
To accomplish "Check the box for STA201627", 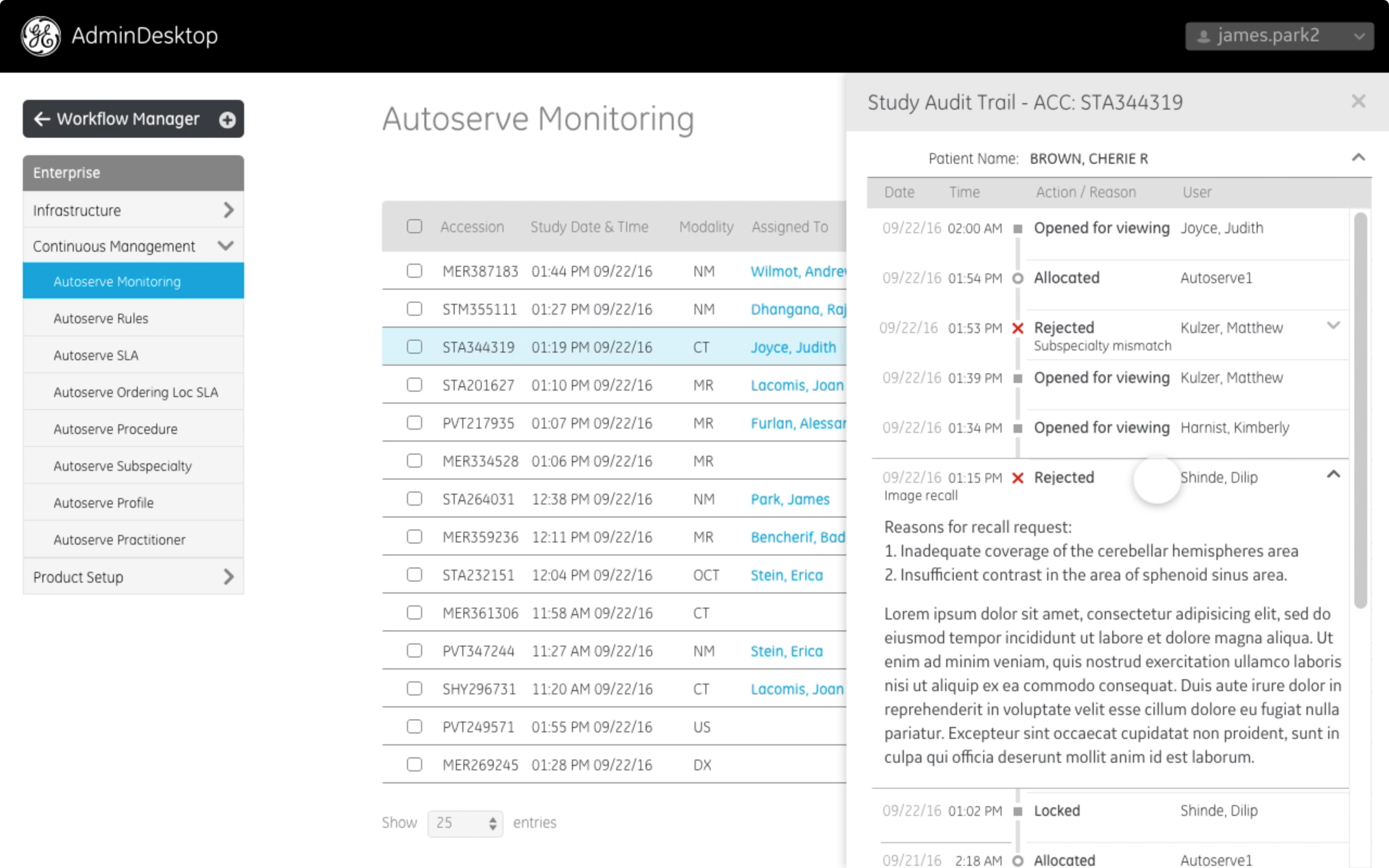I will click(415, 385).
